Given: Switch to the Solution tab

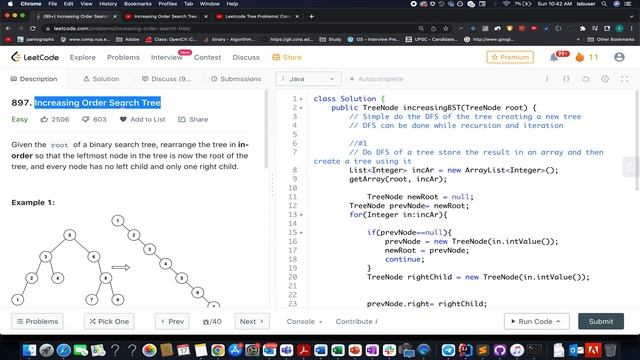Looking at the screenshot, I should 101,79.
